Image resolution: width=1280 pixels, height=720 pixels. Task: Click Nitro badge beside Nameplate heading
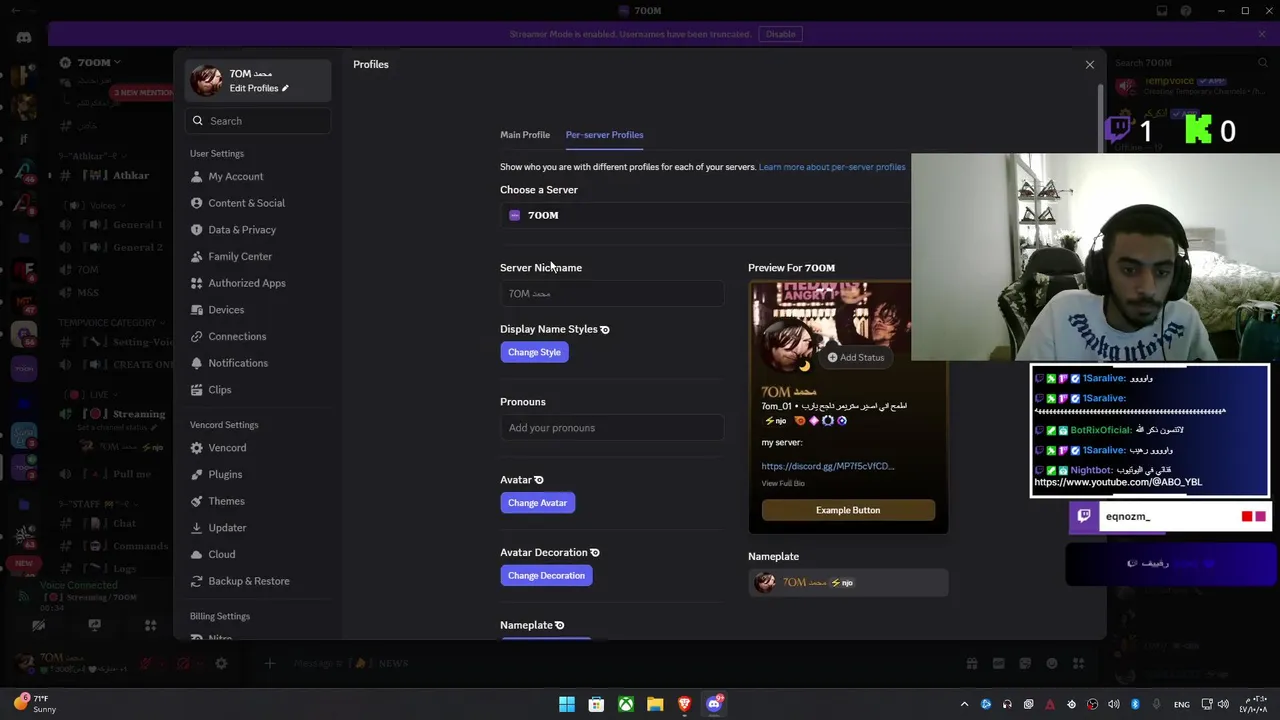pyautogui.click(x=560, y=625)
